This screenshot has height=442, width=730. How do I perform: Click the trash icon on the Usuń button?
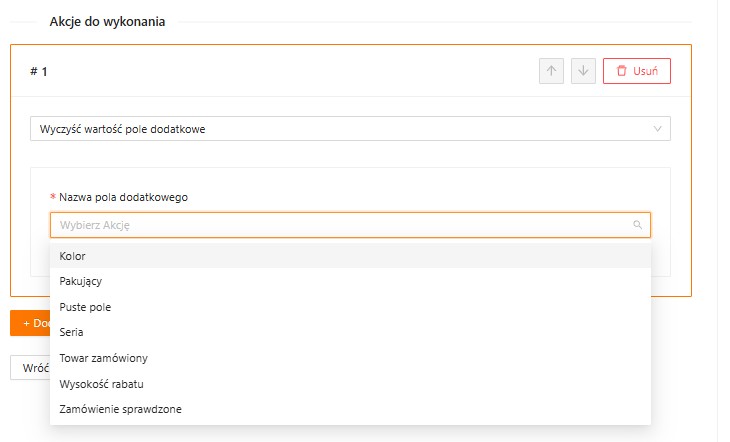pyautogui.click(x=621, y=71)
